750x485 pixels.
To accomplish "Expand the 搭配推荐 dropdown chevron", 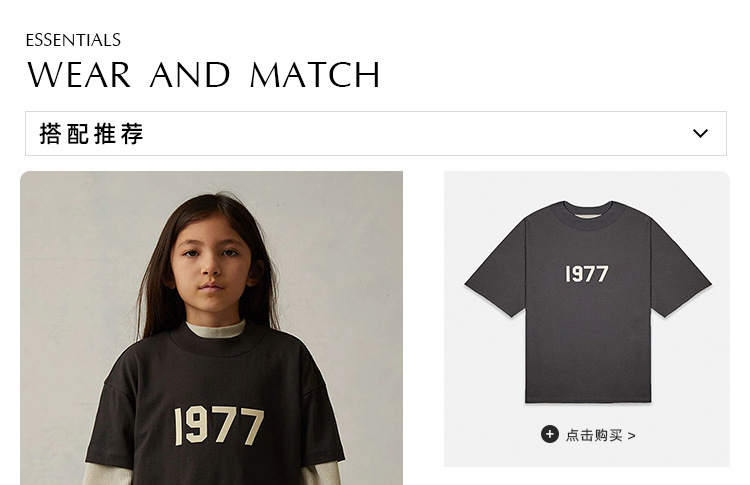I will click(700, 134).
